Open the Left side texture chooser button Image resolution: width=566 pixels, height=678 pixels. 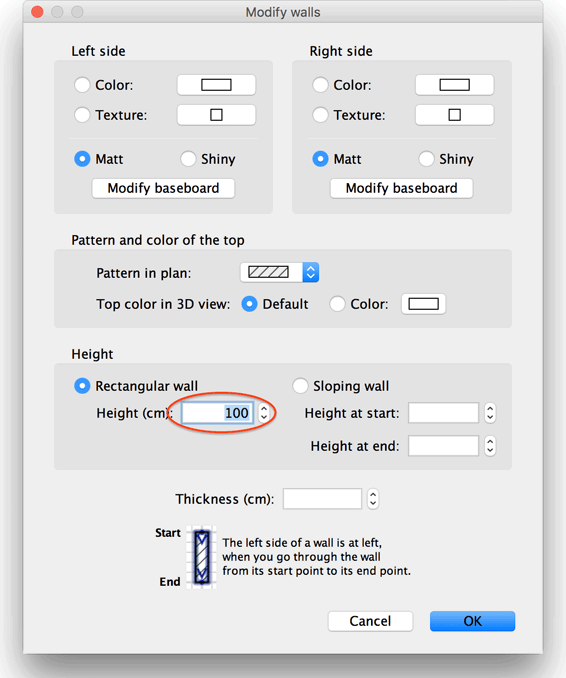216,115
